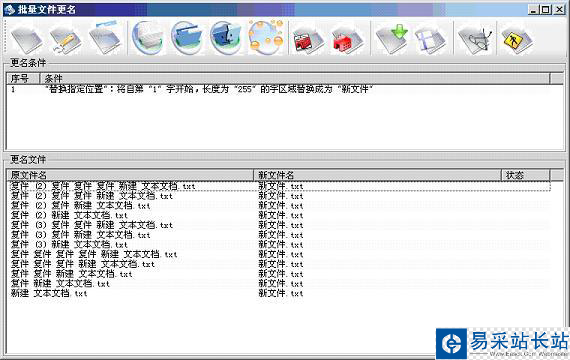Image resolution: width=570 pixels, height=360 pixels.
Task: Maximize the 批量文件更名 window
Action: point(546,10)
